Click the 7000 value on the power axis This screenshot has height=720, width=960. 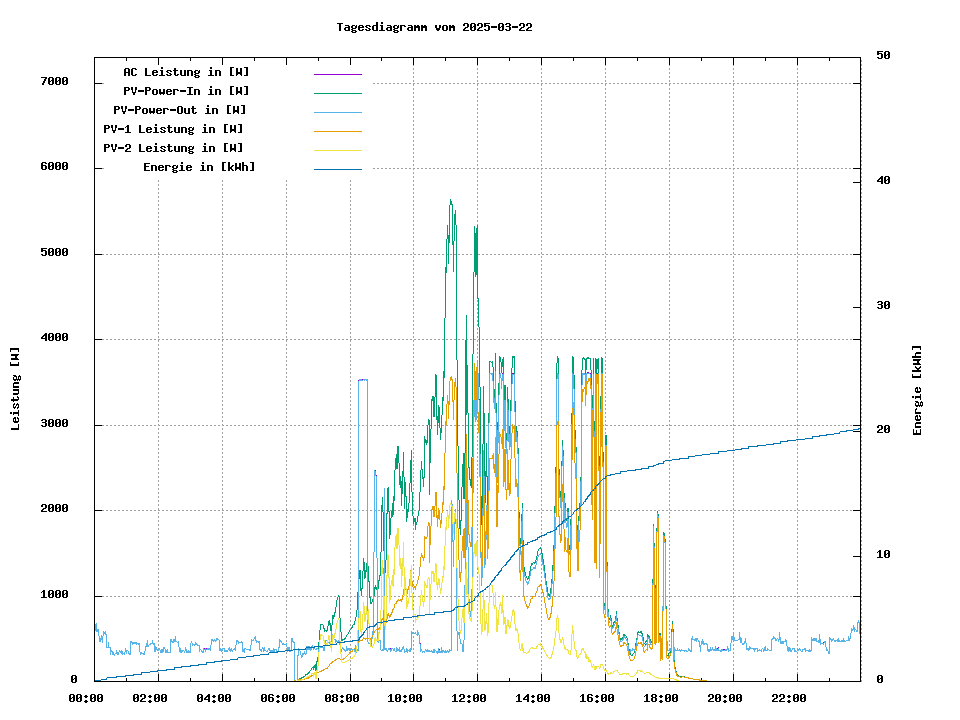[54, 81]
